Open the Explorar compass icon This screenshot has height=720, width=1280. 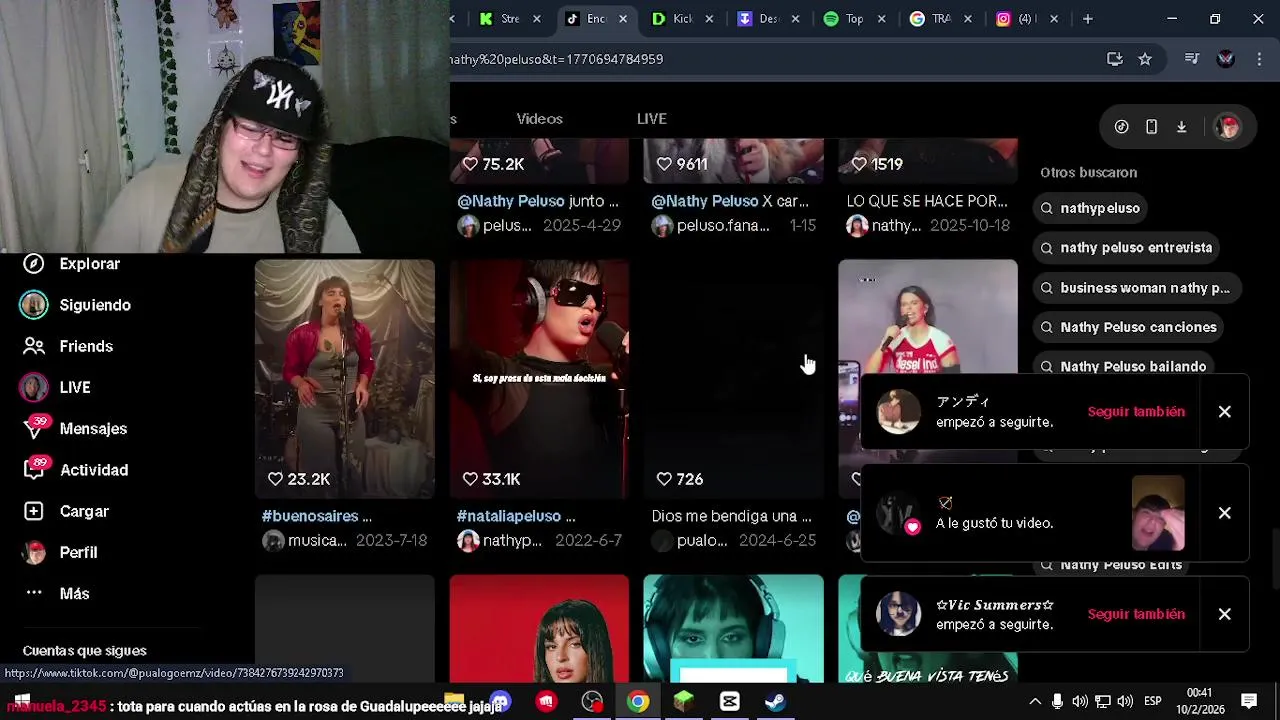point(34,264)
